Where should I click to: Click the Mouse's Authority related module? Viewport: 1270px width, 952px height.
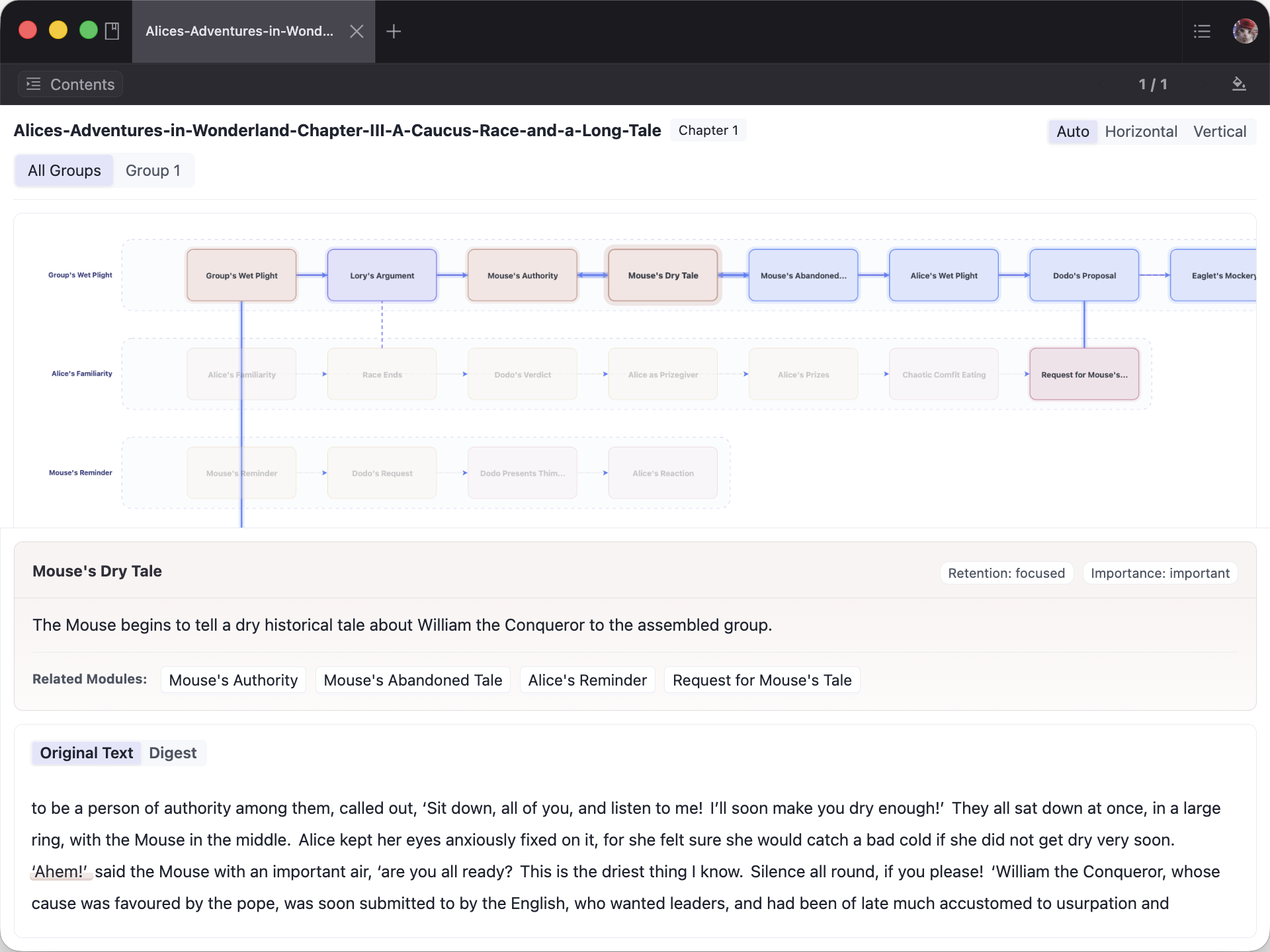pyautogui.click(x=233, y=680)
